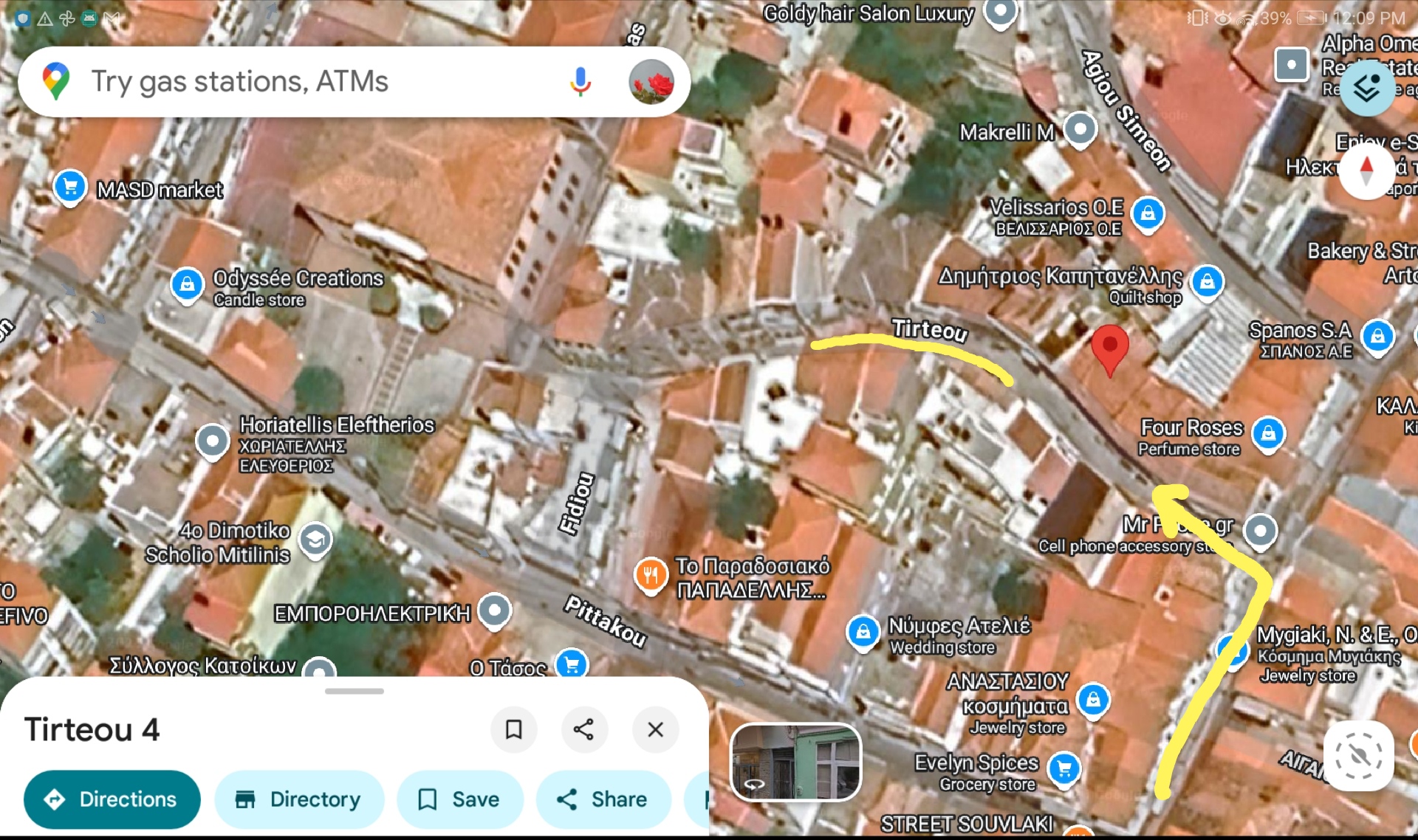Tap the Save chip
Screen dimensions: 1418x840
(459, 799)
